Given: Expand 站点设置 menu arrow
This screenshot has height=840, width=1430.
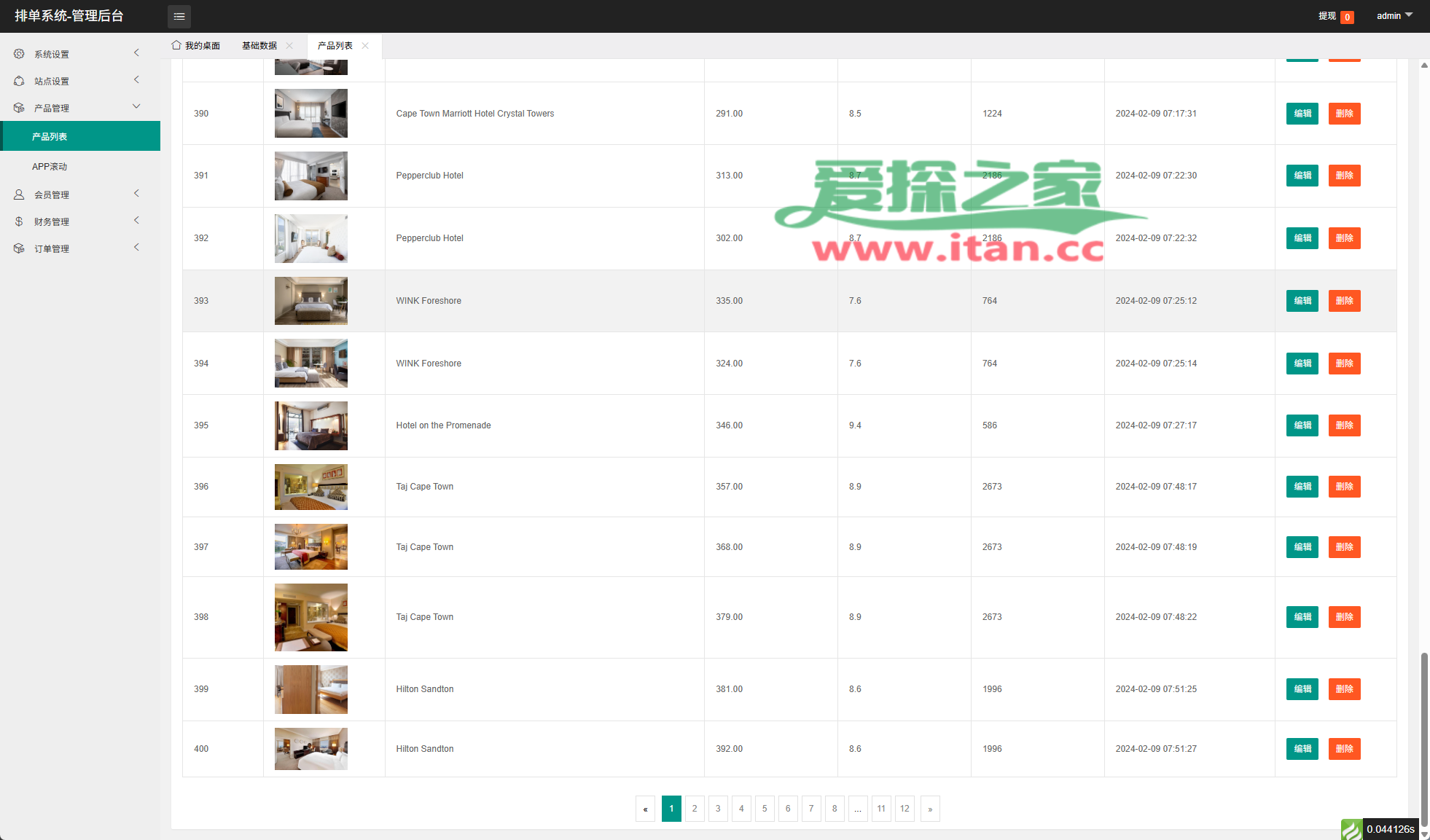Looking at the screenshot, I should (136, 79).
